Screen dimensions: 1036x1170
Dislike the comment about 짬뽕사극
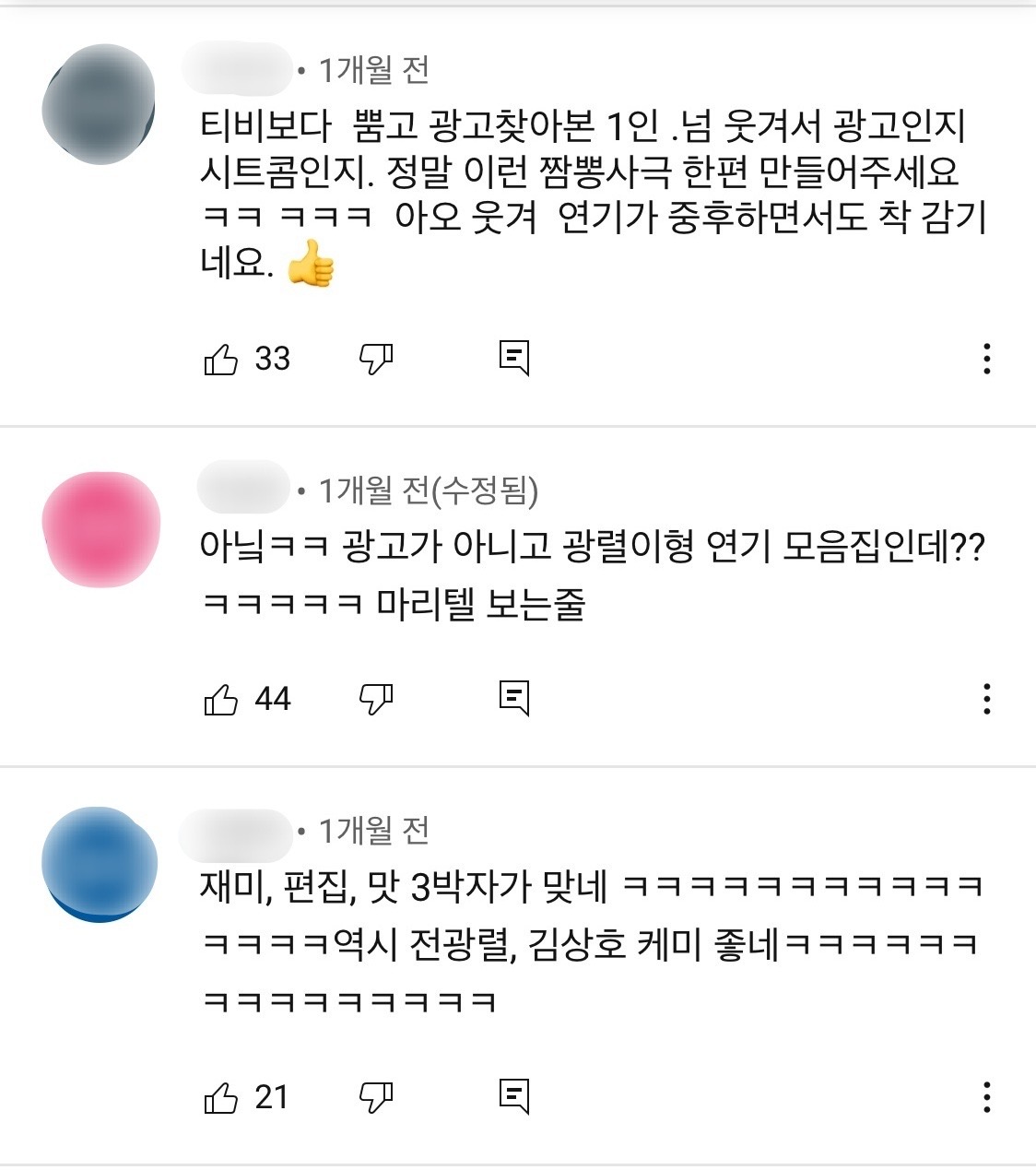376,359
